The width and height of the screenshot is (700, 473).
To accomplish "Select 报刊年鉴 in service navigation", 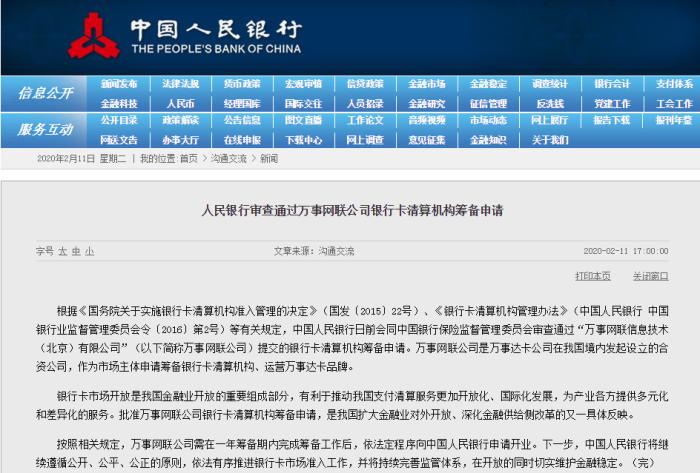I will (674, 120).
